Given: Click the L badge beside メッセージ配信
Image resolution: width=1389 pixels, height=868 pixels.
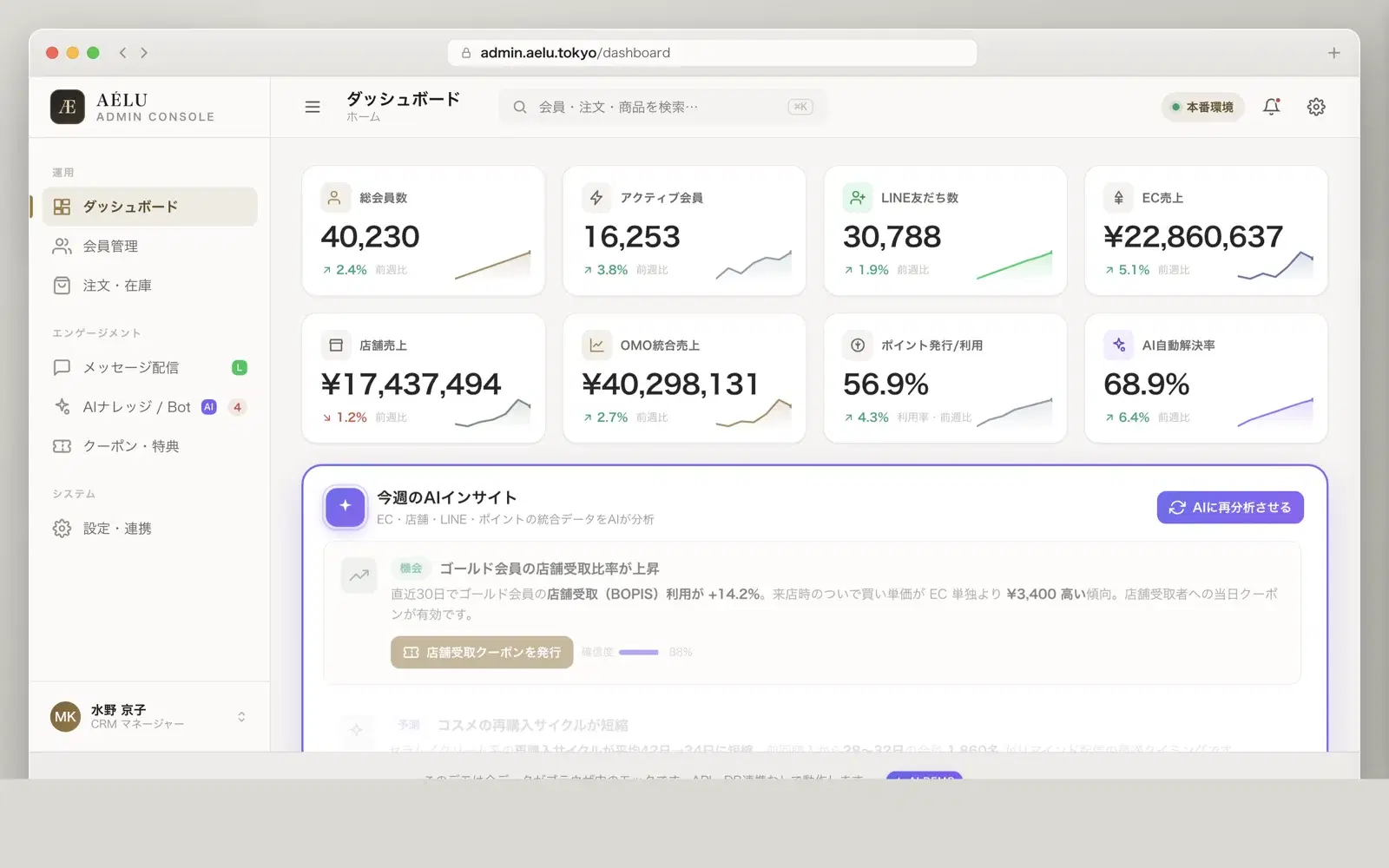Looking at the screenshot, I should pyautogui.click(x=240, y=368).
